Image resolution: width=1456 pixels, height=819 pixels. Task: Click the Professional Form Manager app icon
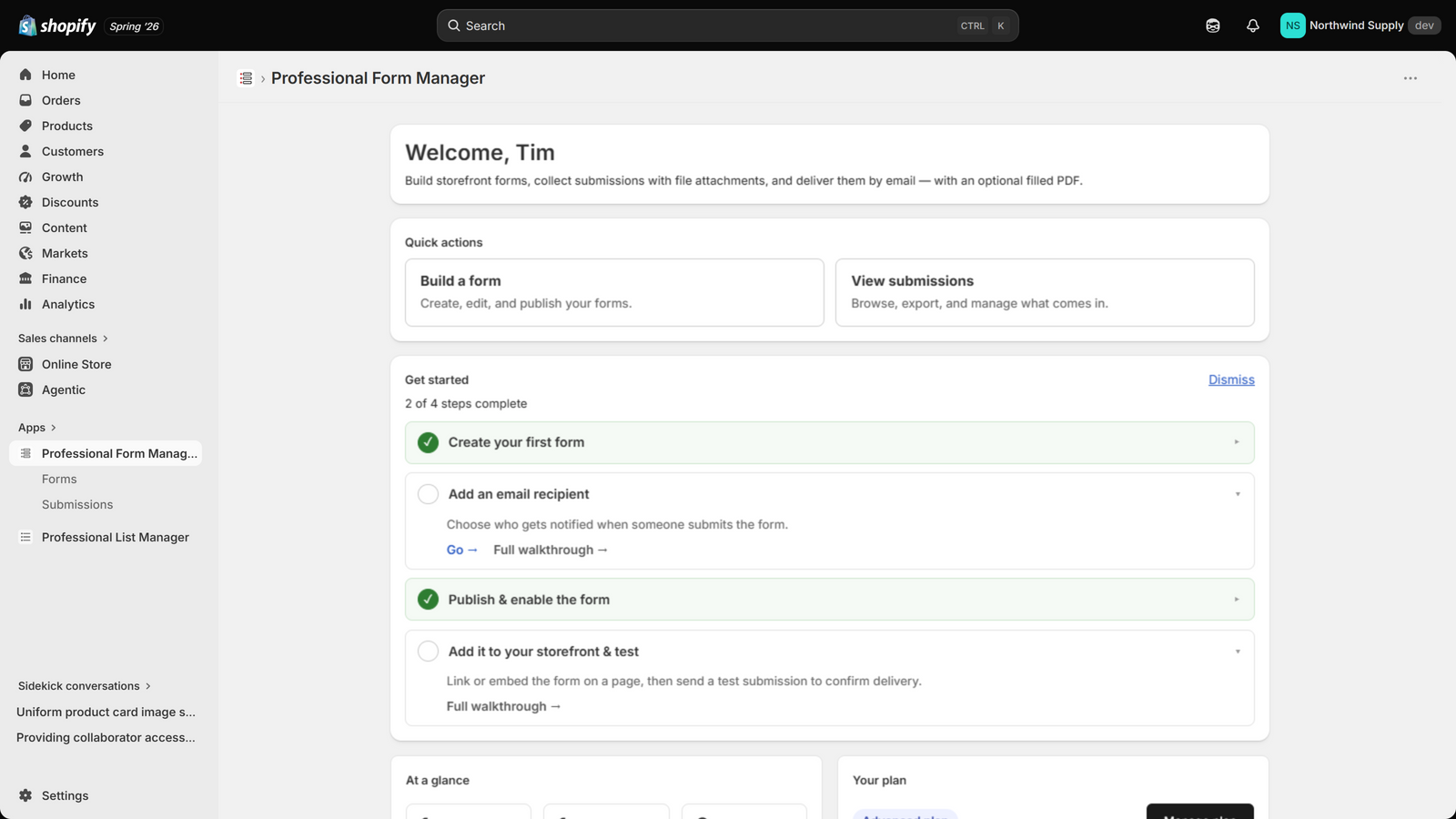(25, 453)
